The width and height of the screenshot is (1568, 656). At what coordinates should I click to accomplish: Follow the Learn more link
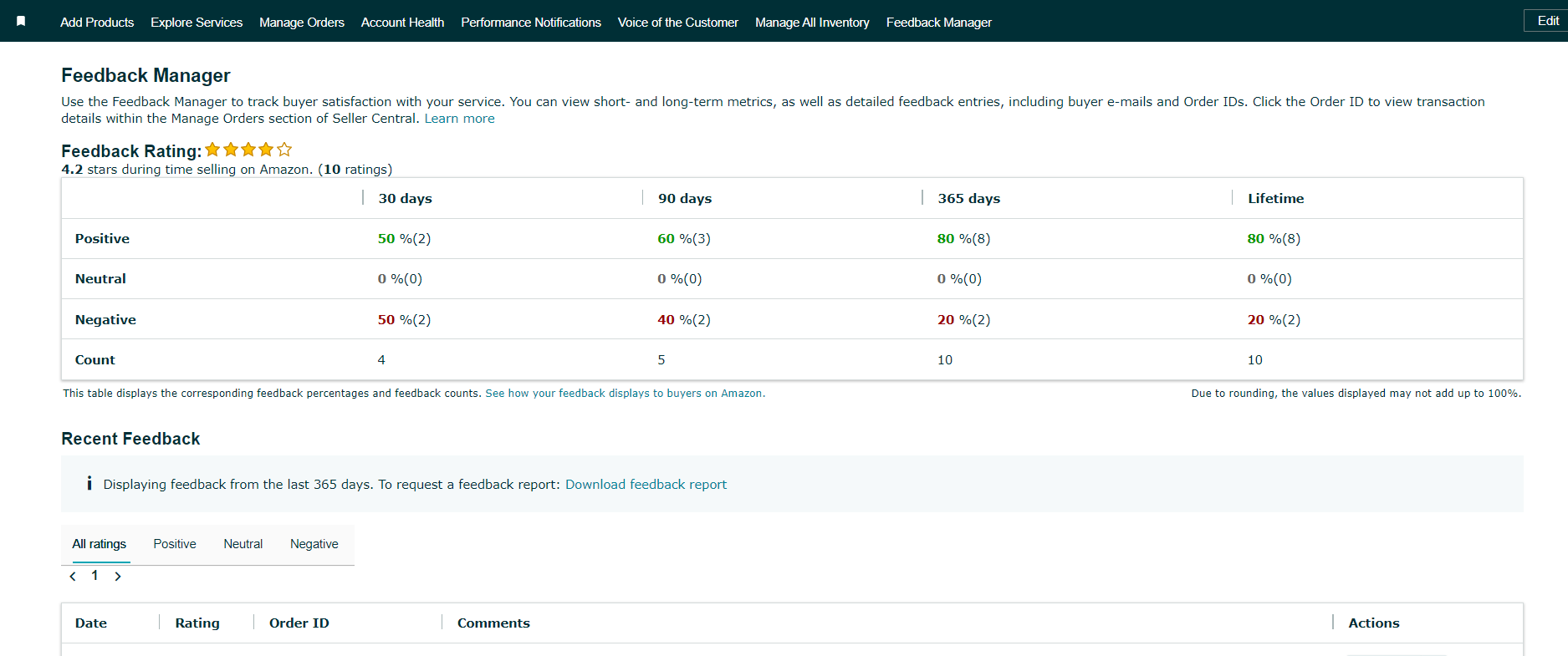[x=459, y=119]
